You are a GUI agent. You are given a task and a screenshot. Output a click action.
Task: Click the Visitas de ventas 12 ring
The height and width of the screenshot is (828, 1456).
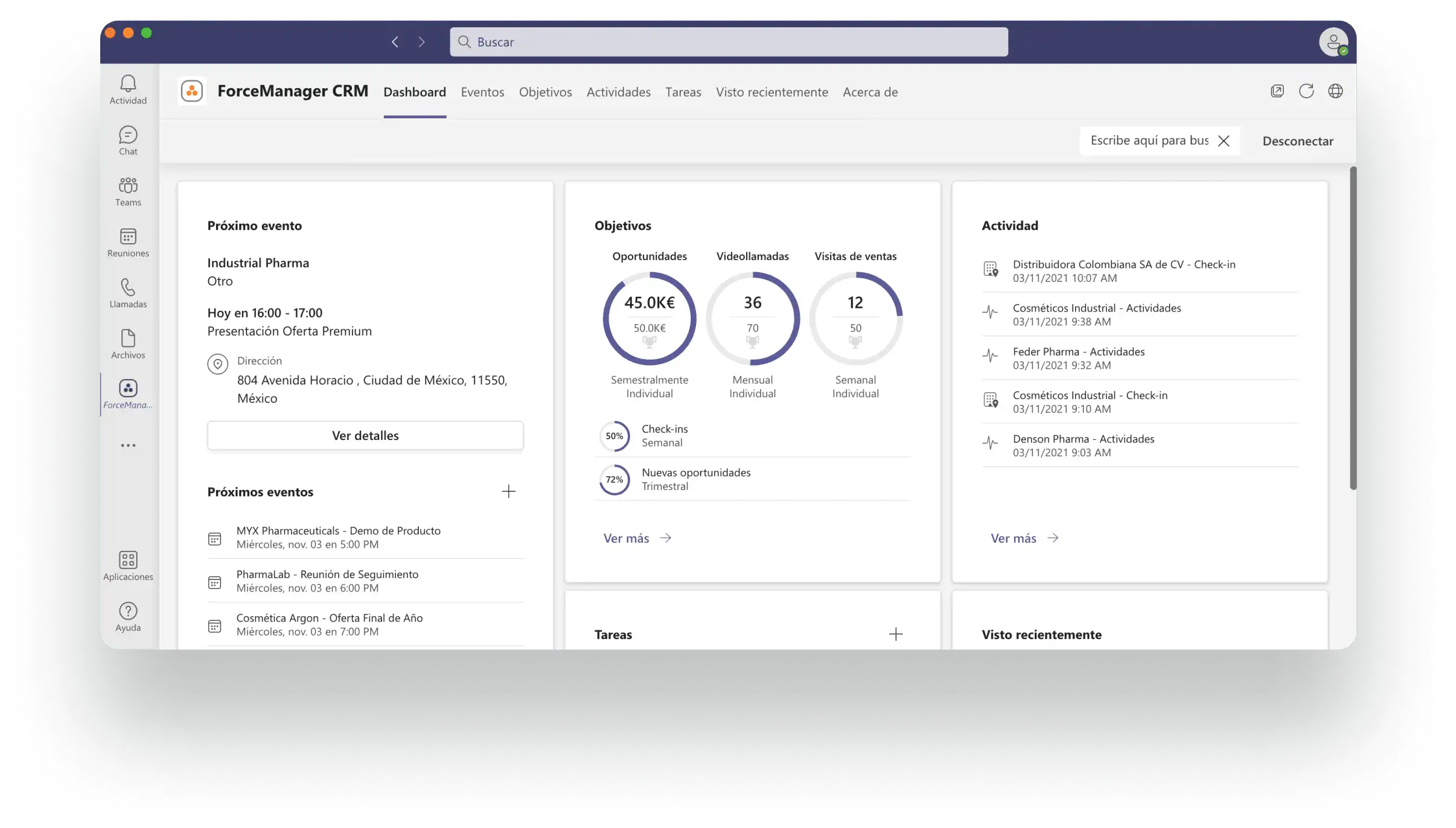pos(855,318)
